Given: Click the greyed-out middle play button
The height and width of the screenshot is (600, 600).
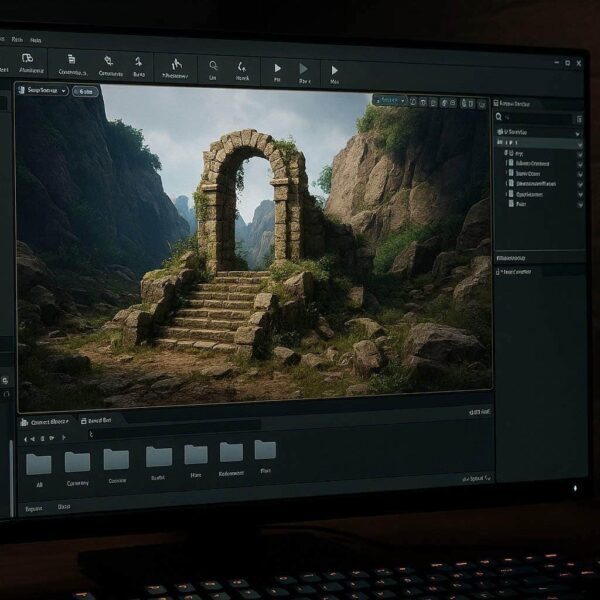Looking at the screenshot, I should [x=303, y=69].
